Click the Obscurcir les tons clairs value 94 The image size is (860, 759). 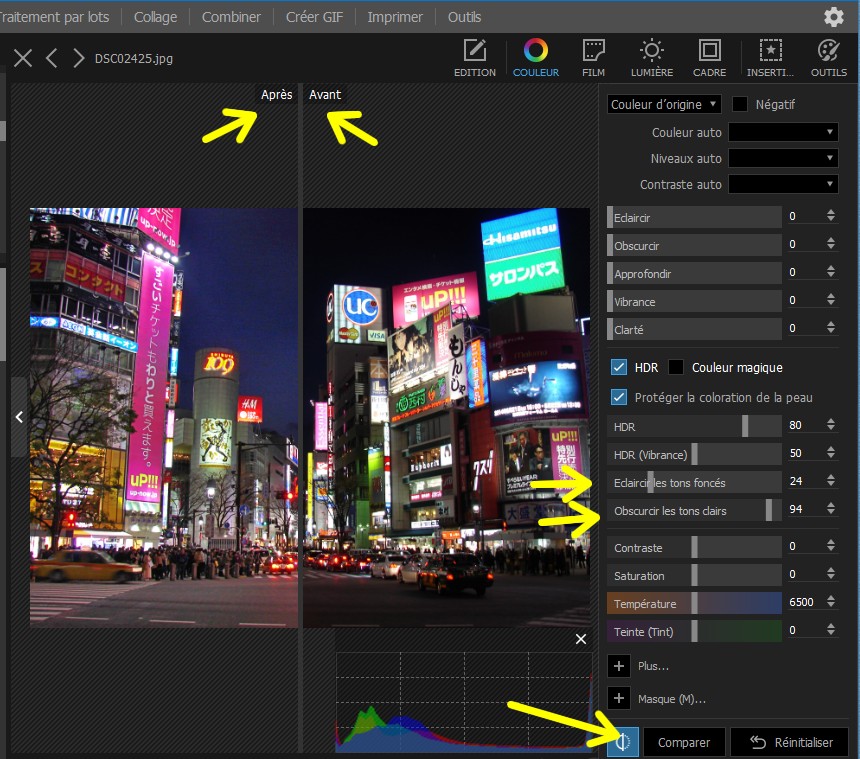click(x=796, y=509)
